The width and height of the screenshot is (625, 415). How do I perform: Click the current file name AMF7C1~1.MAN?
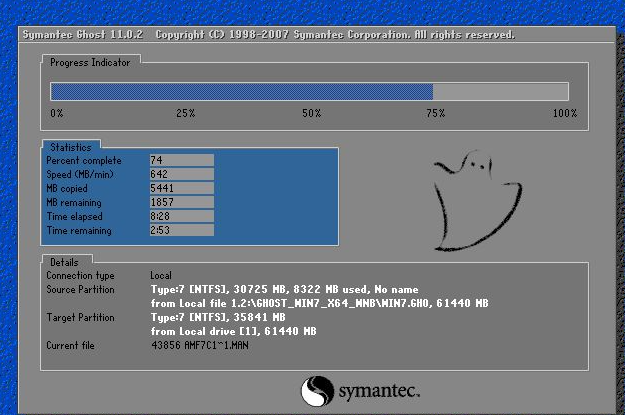point(216,345)
